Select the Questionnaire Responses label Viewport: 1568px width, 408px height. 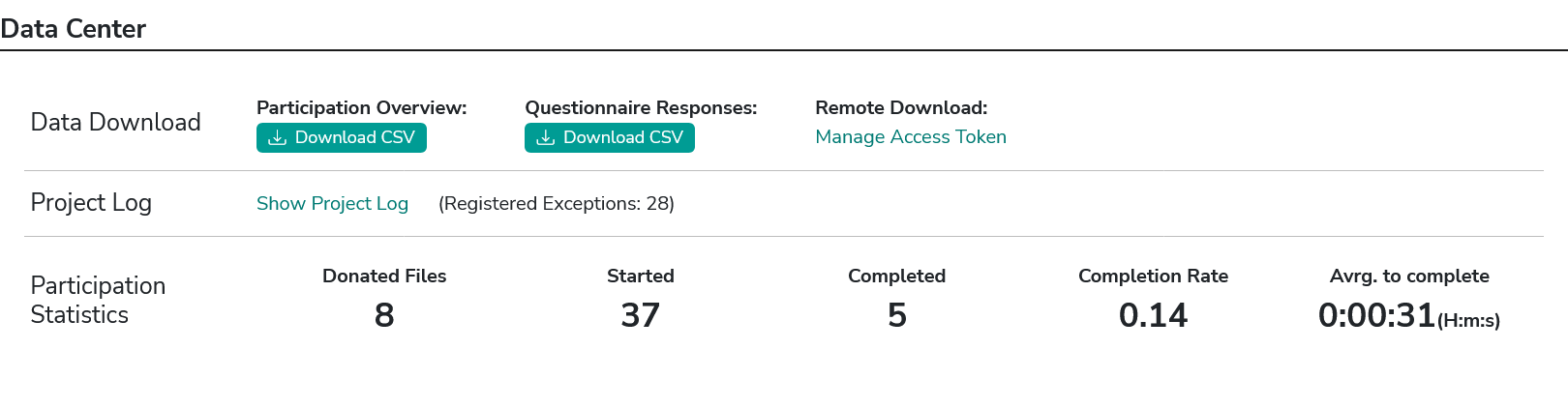(x=641, y=108)
